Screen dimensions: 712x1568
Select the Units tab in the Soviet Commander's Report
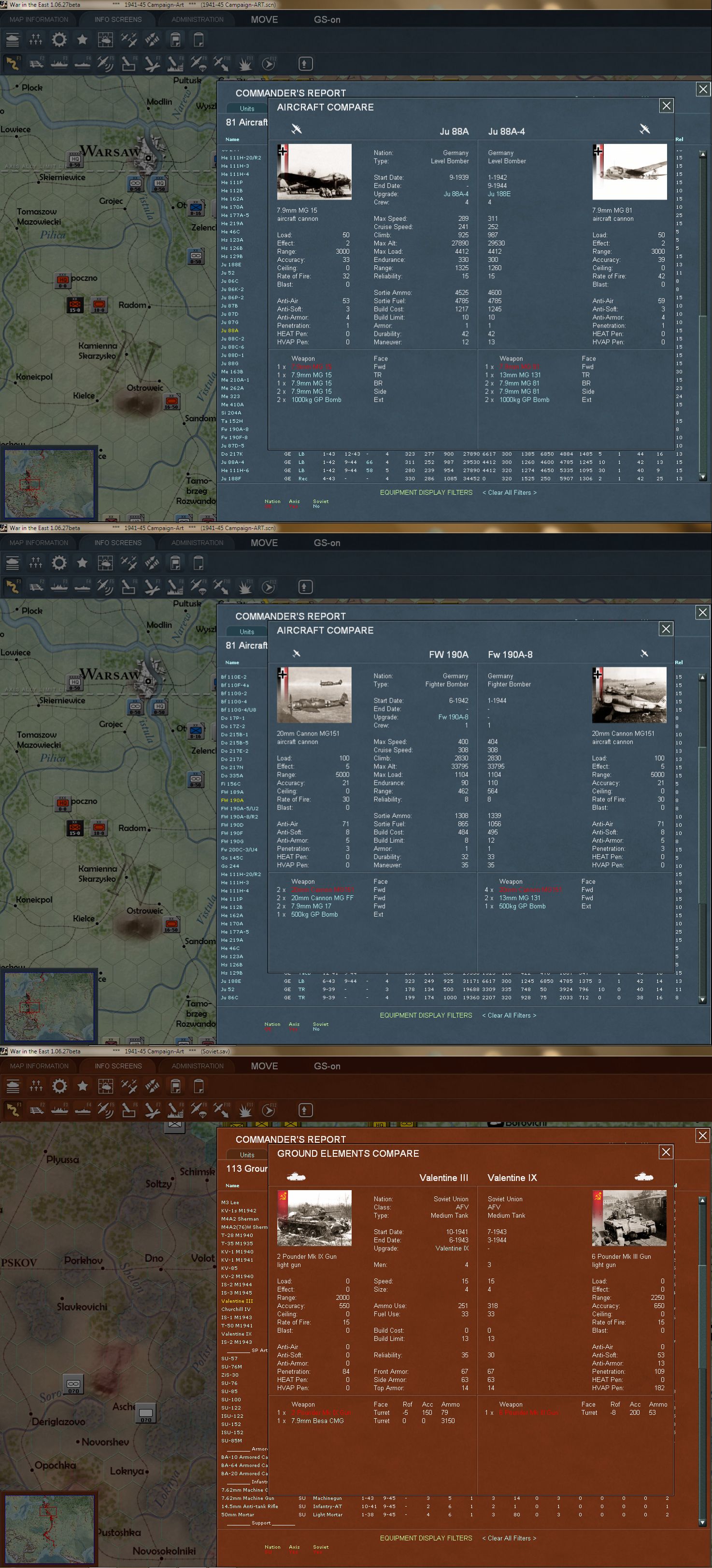(x=247, y=1155)
